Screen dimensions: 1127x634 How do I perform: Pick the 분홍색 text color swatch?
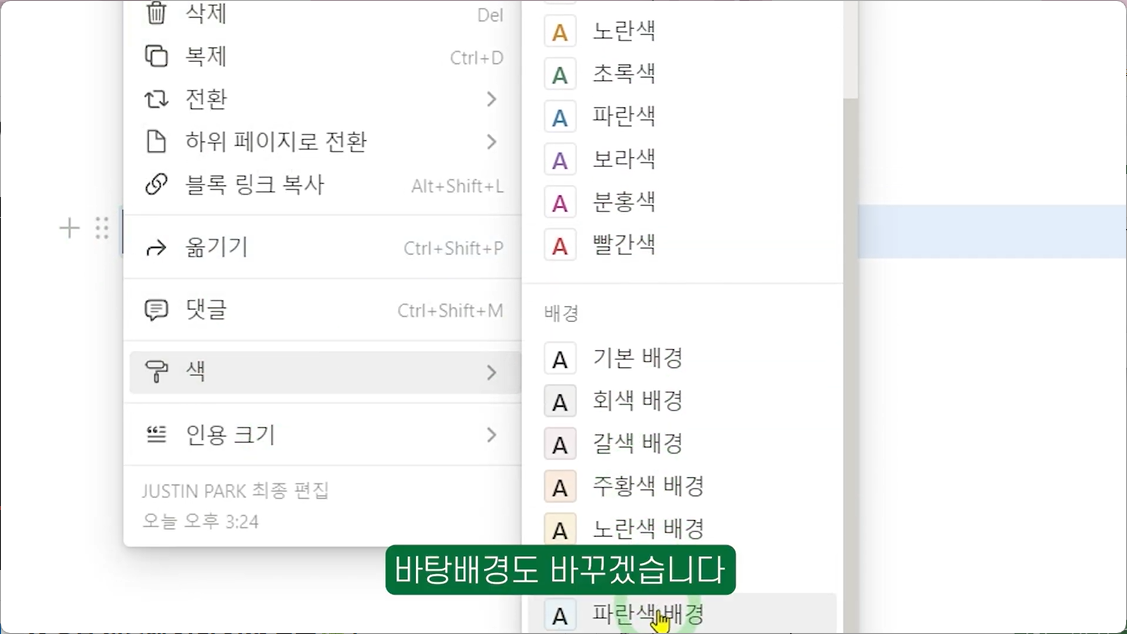tap(560, 203)
